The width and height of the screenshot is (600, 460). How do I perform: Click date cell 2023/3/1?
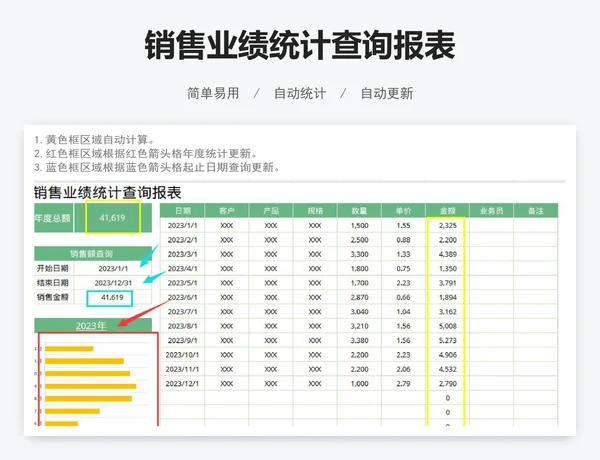pyautogui.click(x=183, y=254)
